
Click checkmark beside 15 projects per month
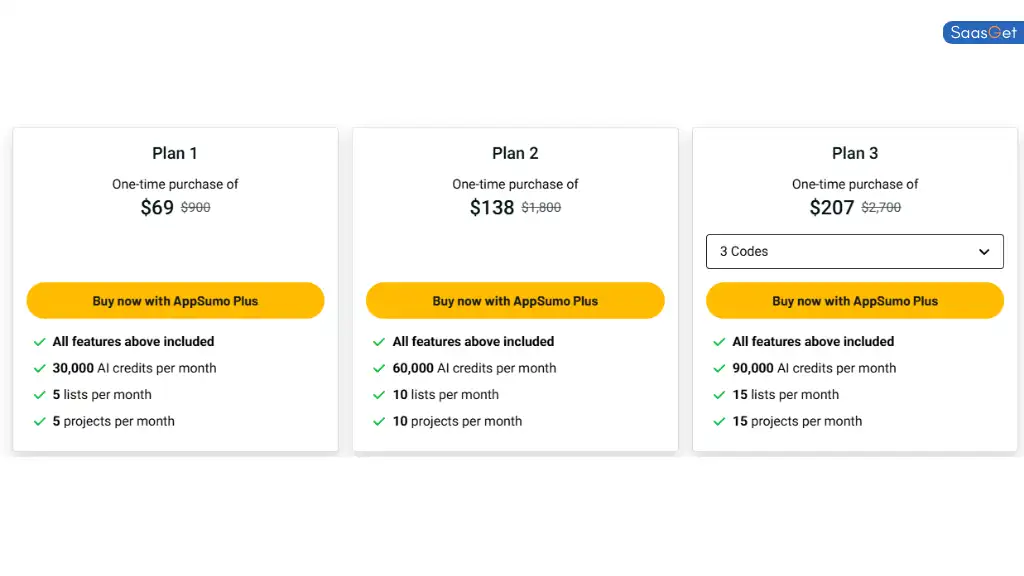click(x=719, y=422)
